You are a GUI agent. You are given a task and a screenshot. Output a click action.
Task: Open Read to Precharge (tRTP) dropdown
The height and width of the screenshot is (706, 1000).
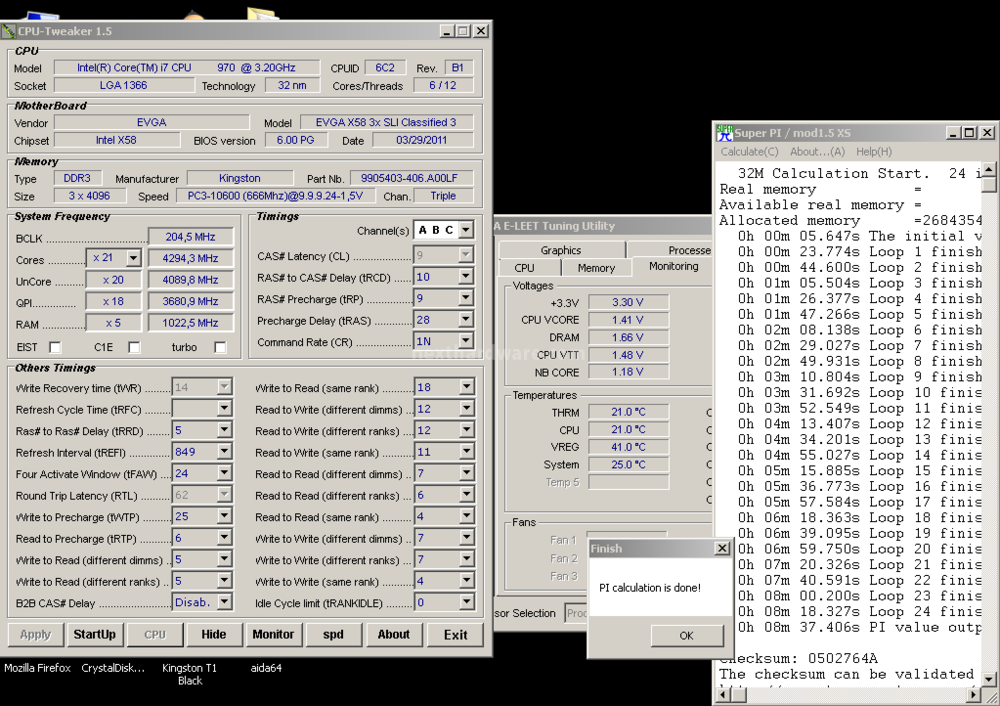point(224,538)
